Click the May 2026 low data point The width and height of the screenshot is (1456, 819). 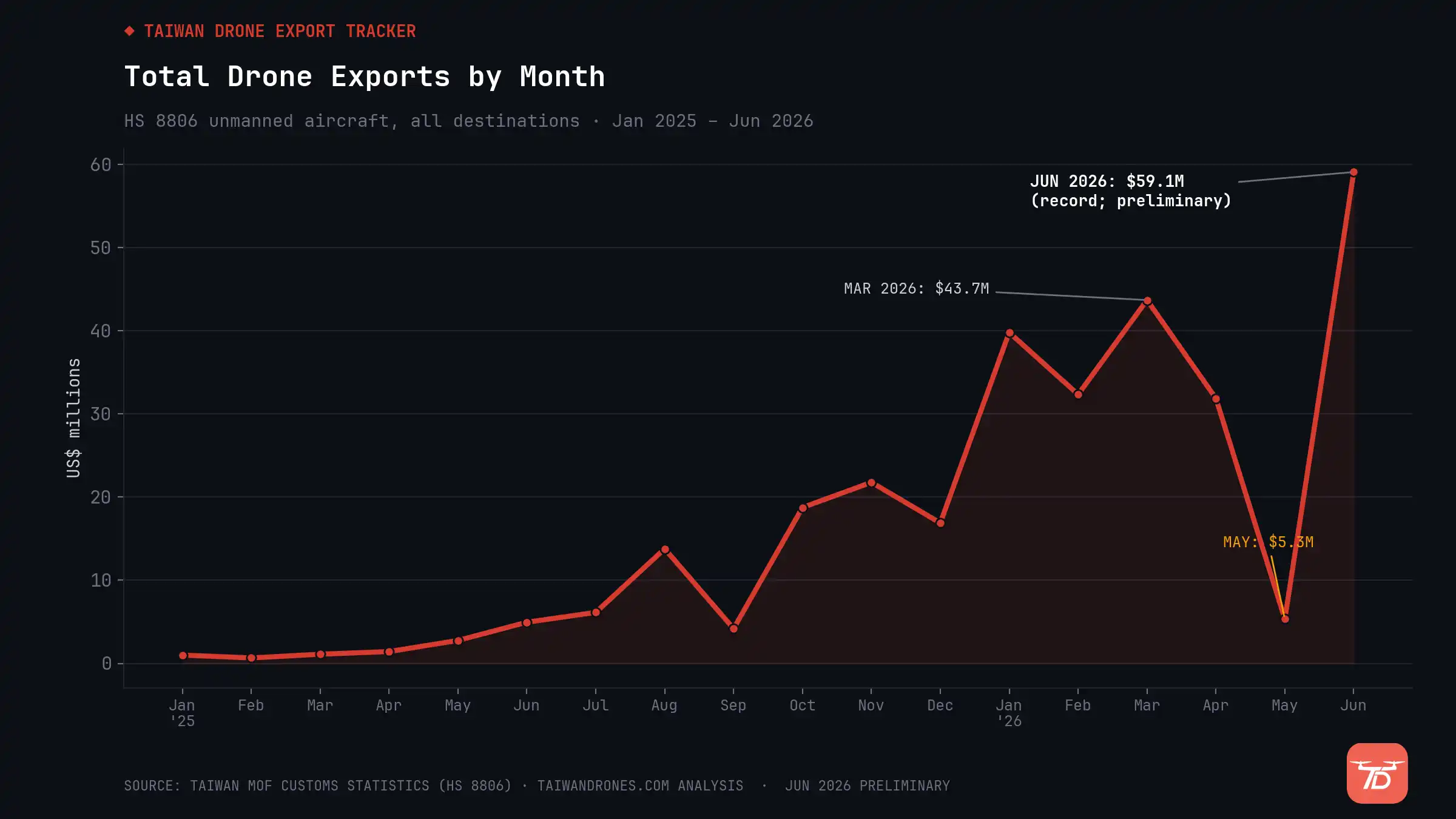[x=1285, y=619]
